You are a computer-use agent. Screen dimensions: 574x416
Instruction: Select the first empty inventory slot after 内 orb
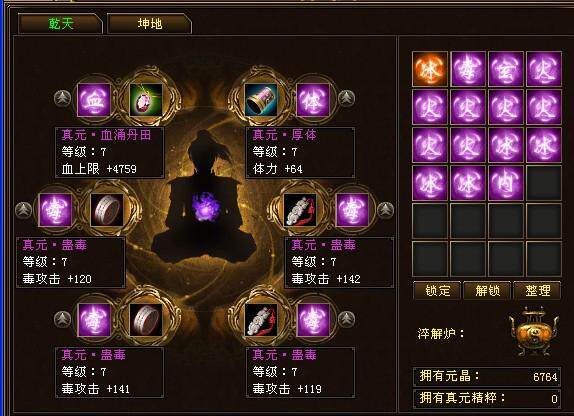tap(544, 183)
